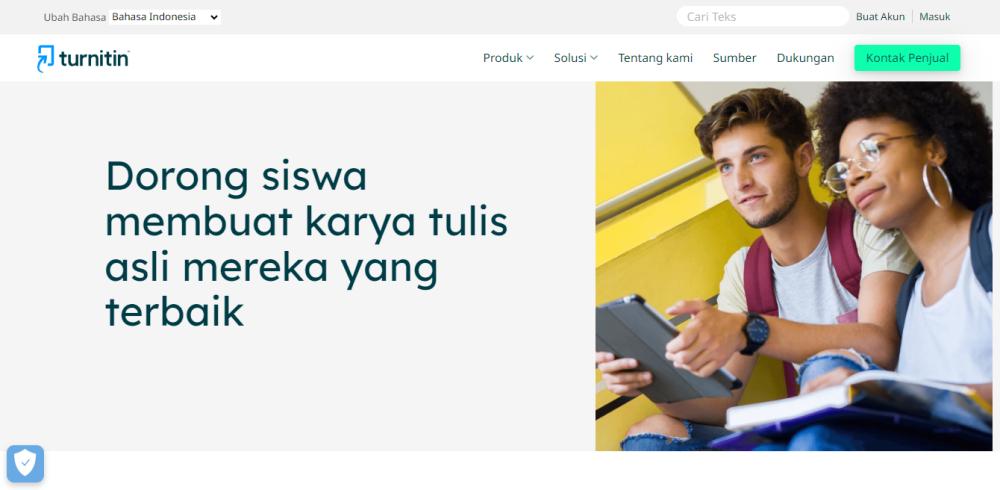The width and height of the screenshot is (1000, 490).
Task: Open the Dukungan menu item
Action: [x=805, y=58]
